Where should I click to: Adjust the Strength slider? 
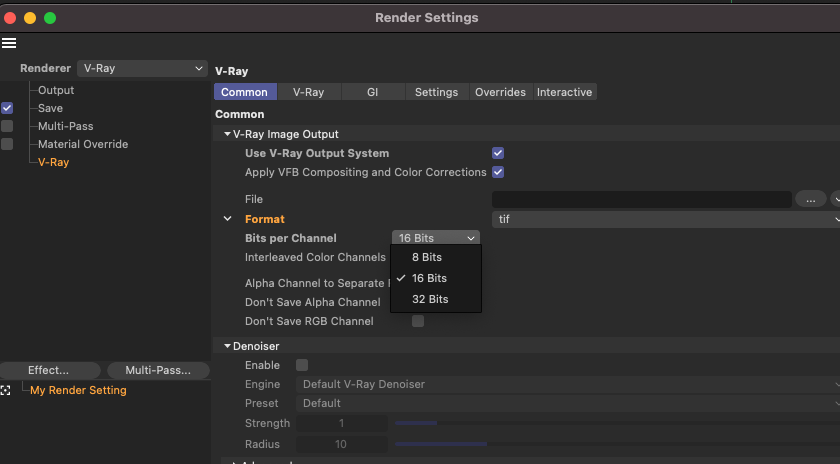[x=616, y=423]
